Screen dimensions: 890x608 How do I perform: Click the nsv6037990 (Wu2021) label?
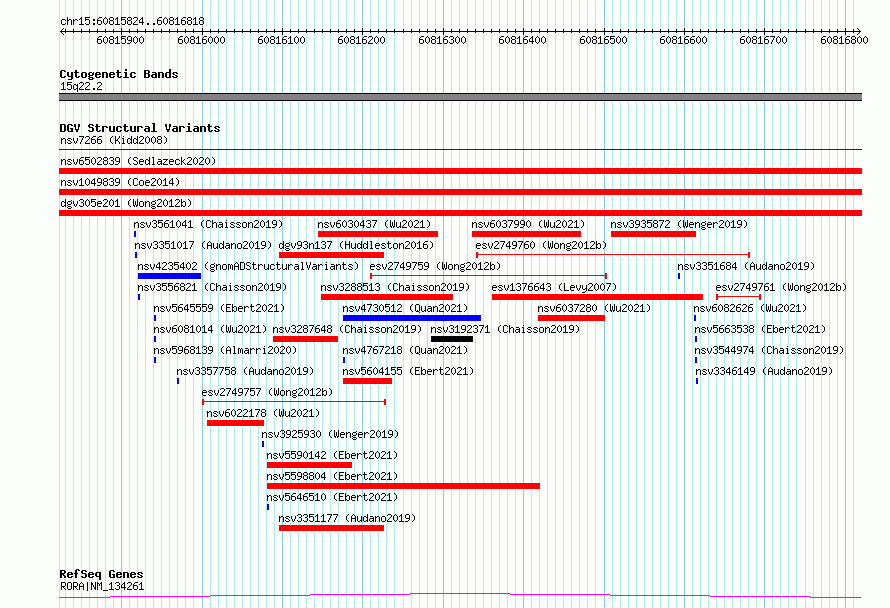coord(528,224)
